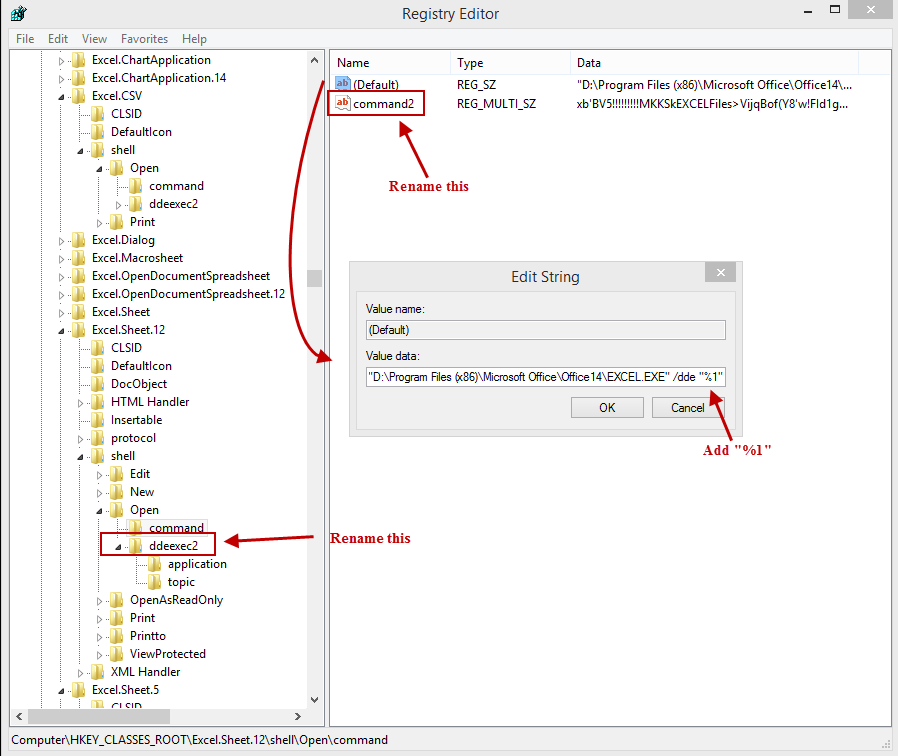
Task: Click the Data column header
Action: pyautogui.click(x=590, y=62)
